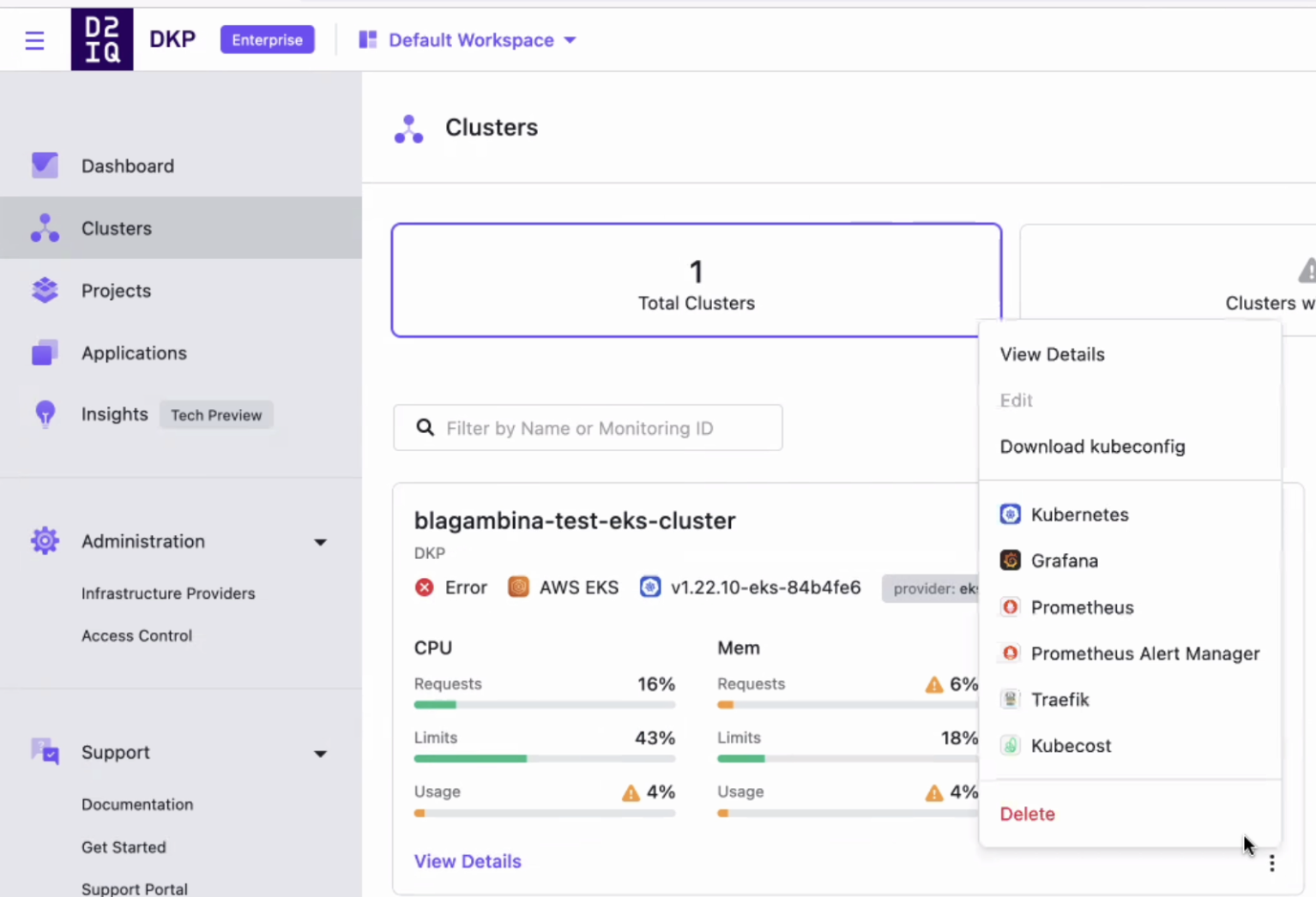The height and width of the screenshot is (897, 1316).
Task: Select the Projects icon in sidebar
Action: click(45, 291)
